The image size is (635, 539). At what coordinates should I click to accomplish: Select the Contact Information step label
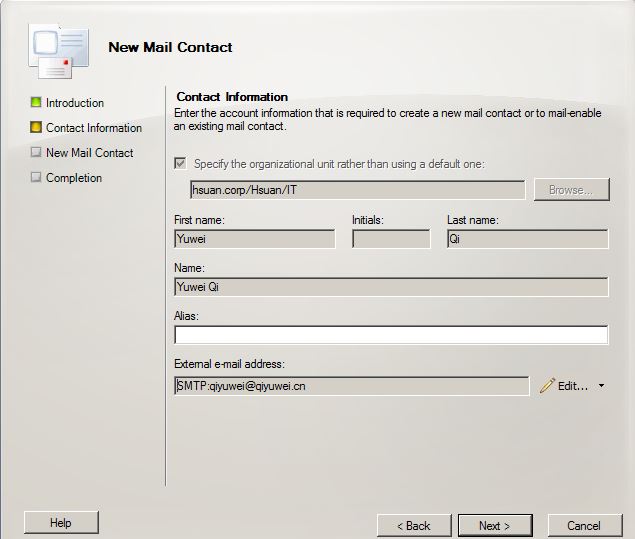(94, 128)
